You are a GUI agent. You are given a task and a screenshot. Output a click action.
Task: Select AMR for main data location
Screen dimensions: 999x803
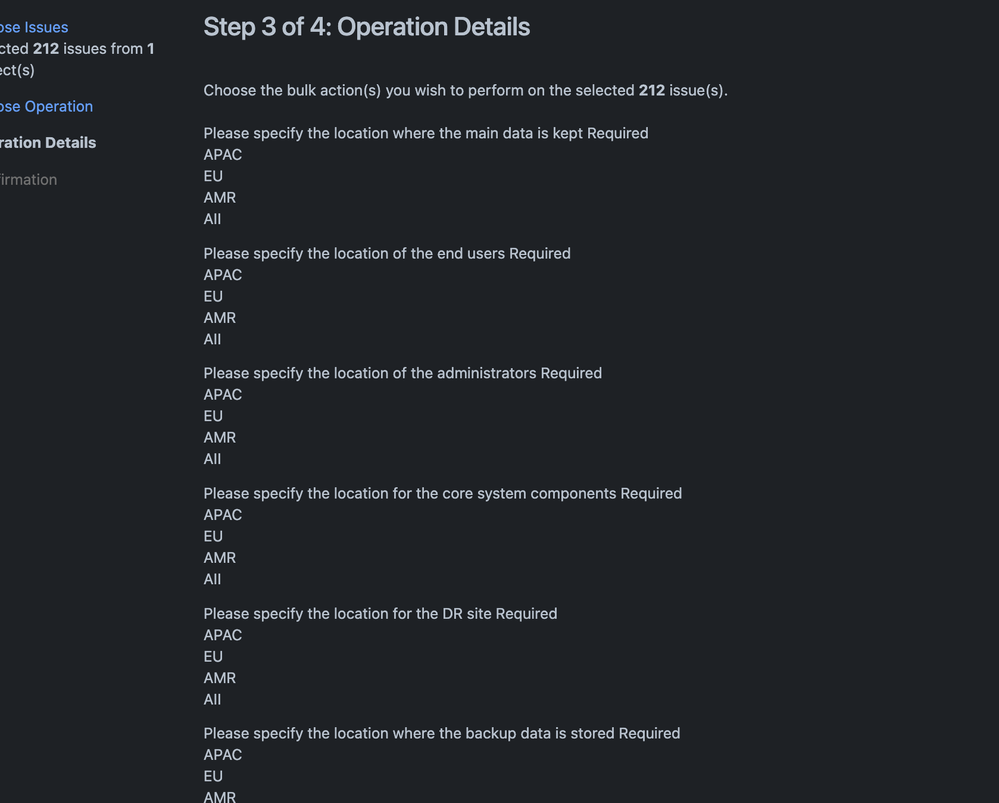tap(219, 197)
